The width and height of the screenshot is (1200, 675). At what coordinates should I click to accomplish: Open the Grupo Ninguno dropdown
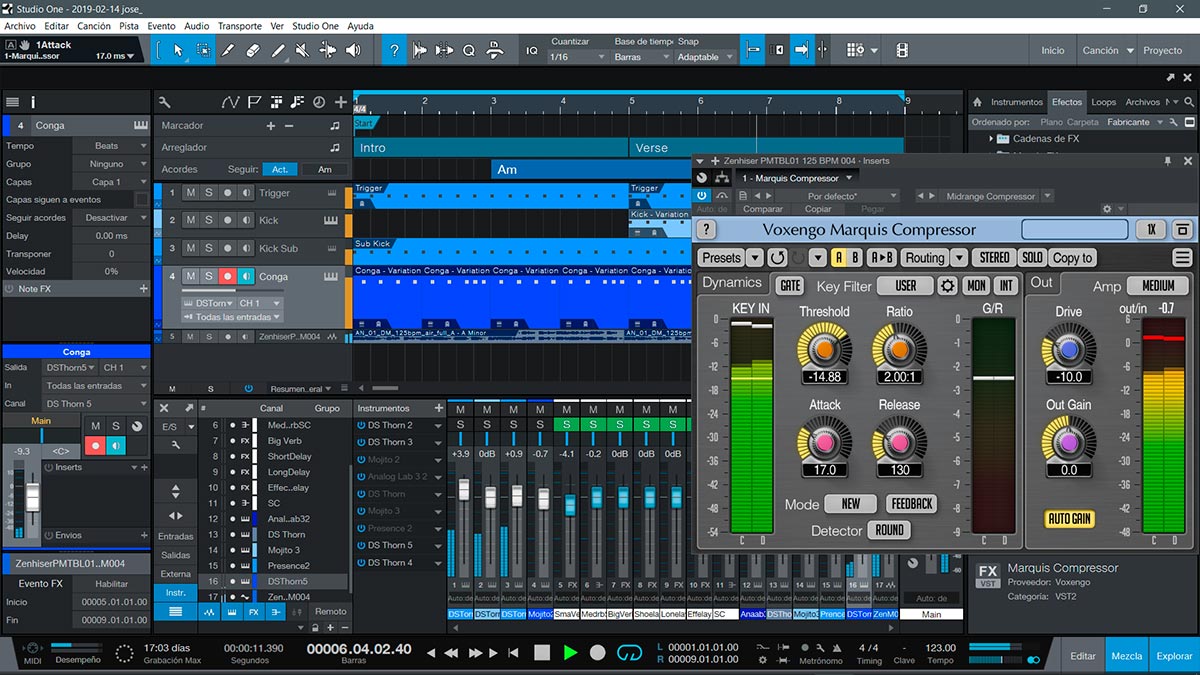[111, 164]
